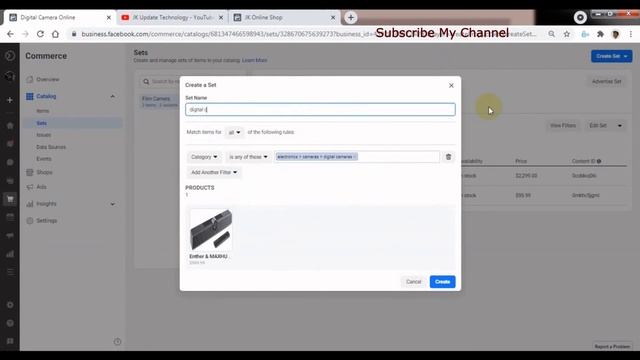Select the Digital Camera Online tab
Viewport: 640px width, 360px height.
coord(60,18)
